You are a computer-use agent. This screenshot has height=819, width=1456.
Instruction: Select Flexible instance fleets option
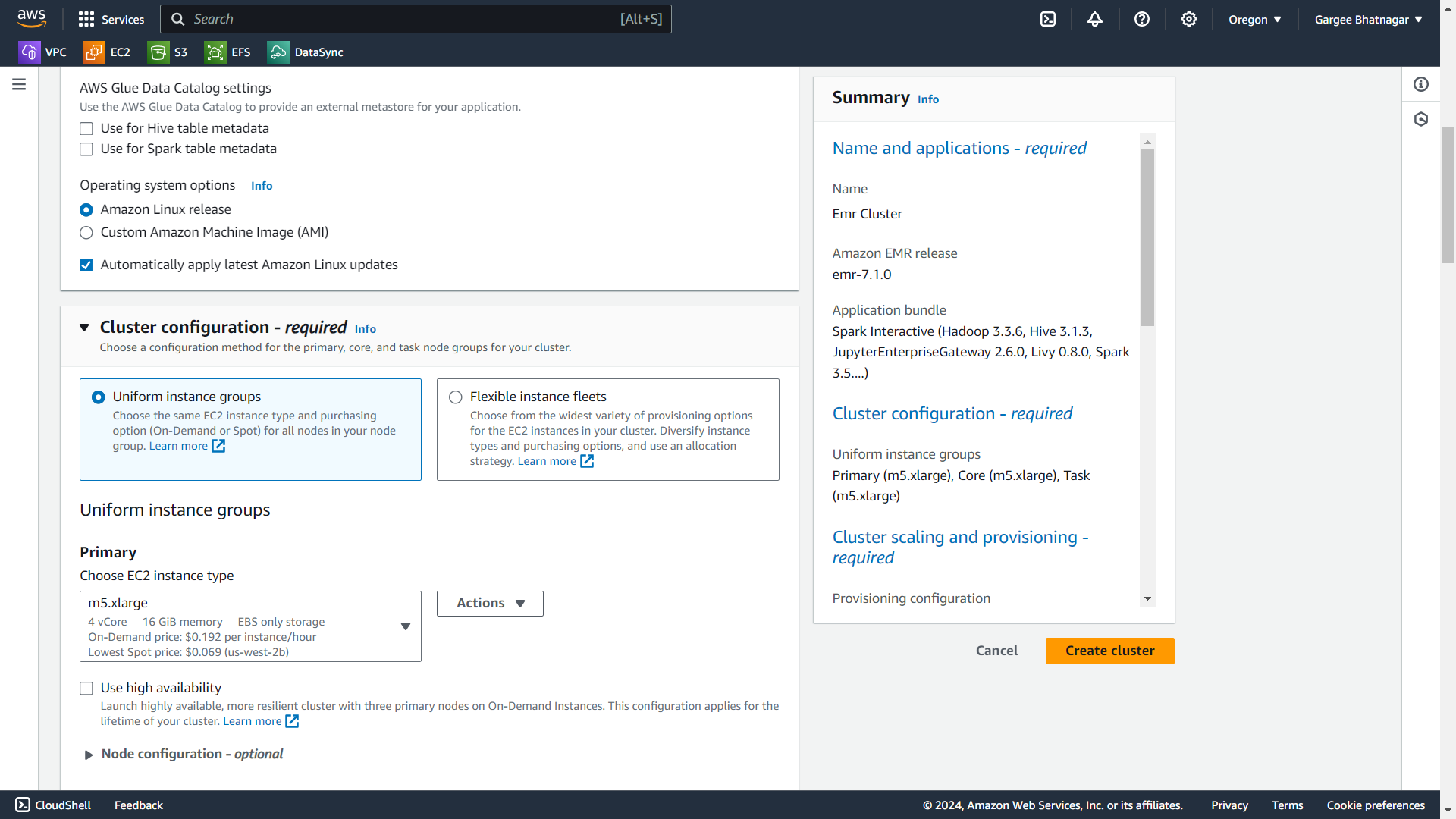point(456,397)
